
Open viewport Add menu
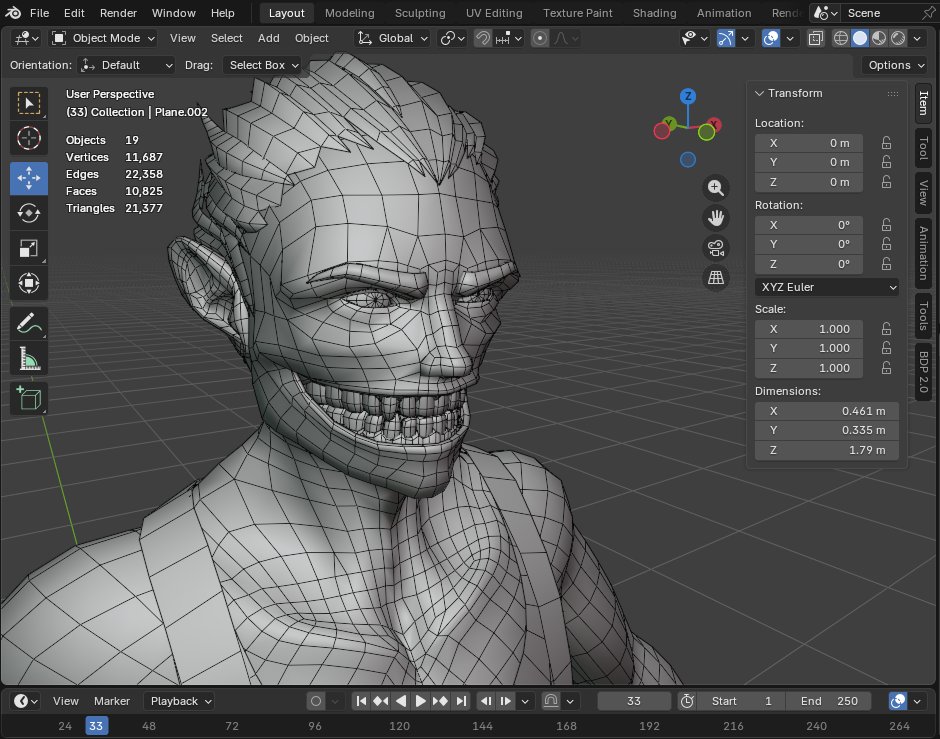(x=269, y=38)
